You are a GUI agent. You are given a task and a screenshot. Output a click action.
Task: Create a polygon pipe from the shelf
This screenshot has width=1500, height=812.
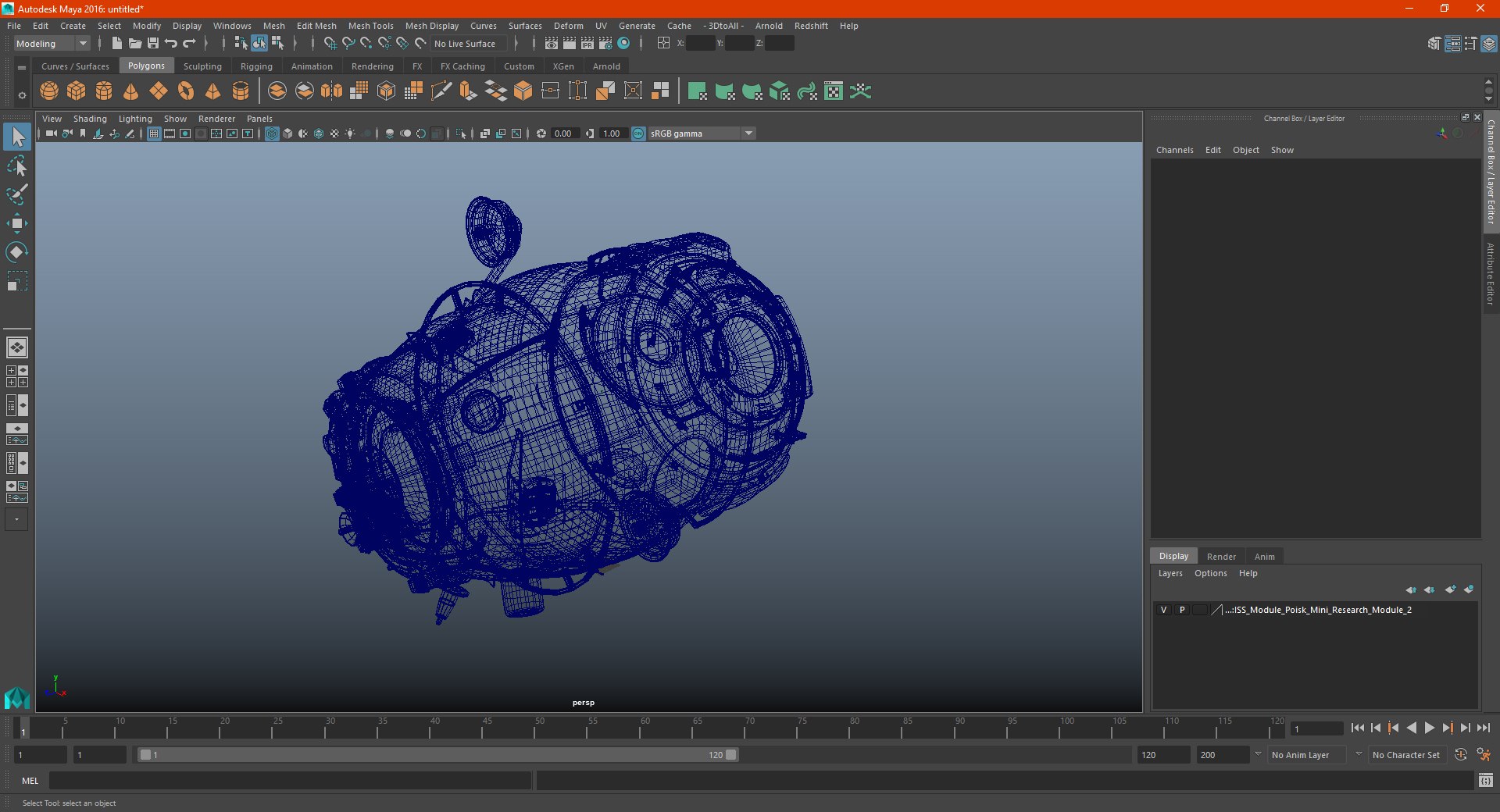(x=241, y=91)
